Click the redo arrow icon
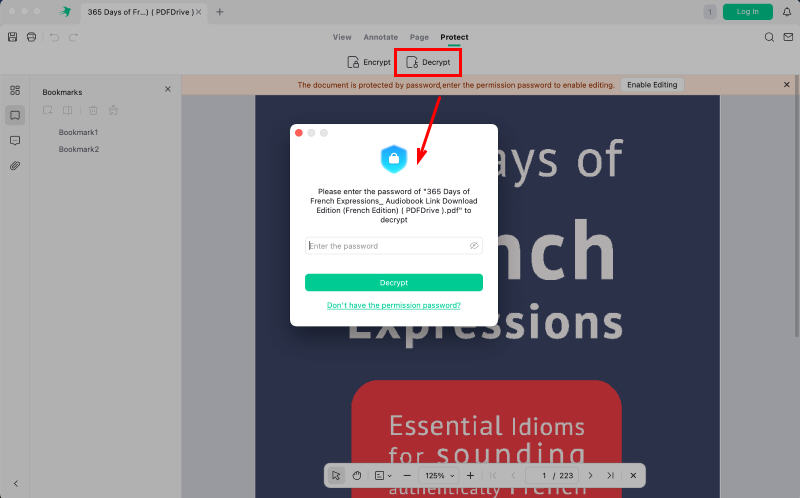800x498 pixels. coord(73,37)
